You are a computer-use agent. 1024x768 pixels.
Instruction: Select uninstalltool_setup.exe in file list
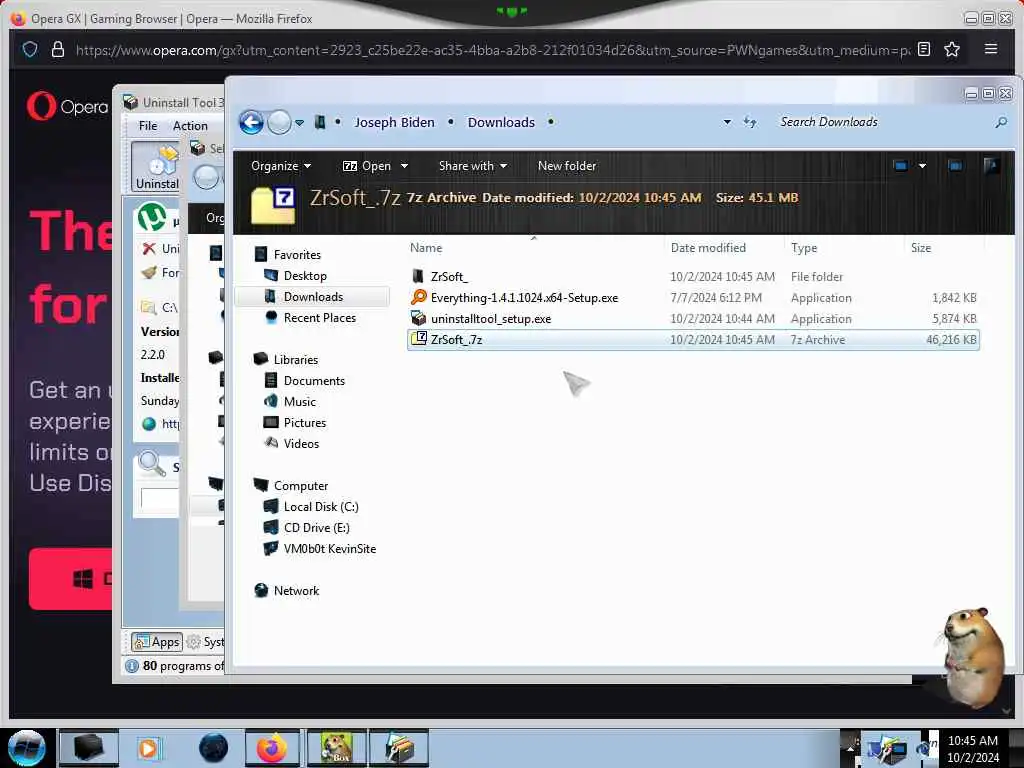pyautogui.click(x=490, y=319)
